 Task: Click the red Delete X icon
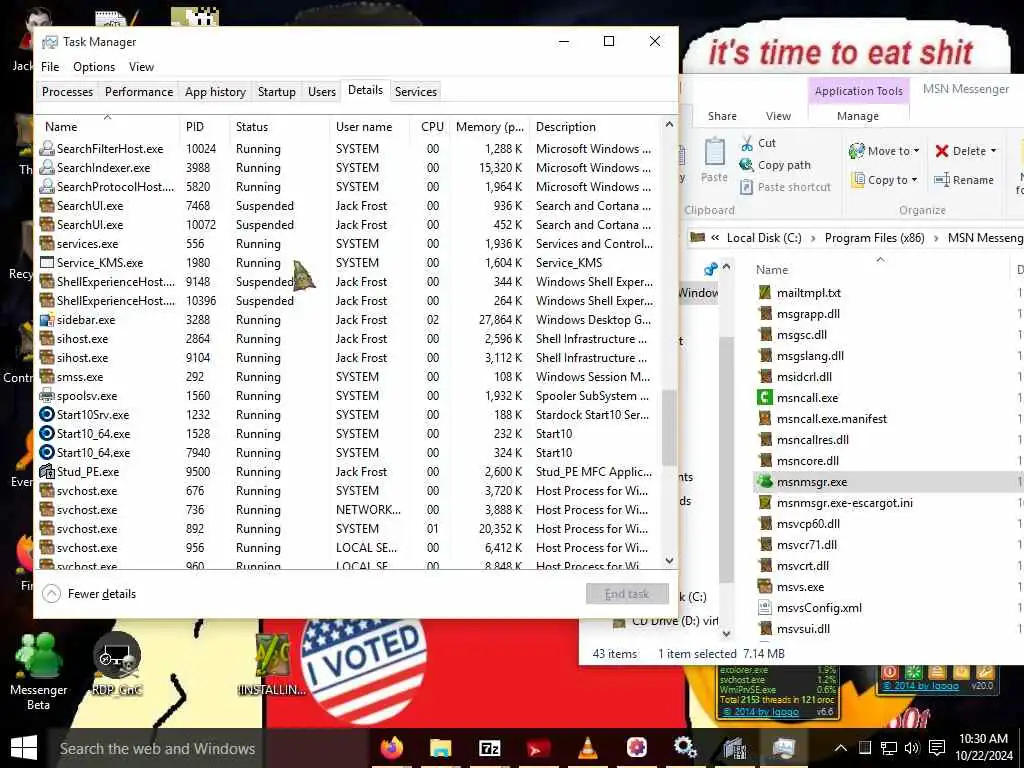click(942, 151)
